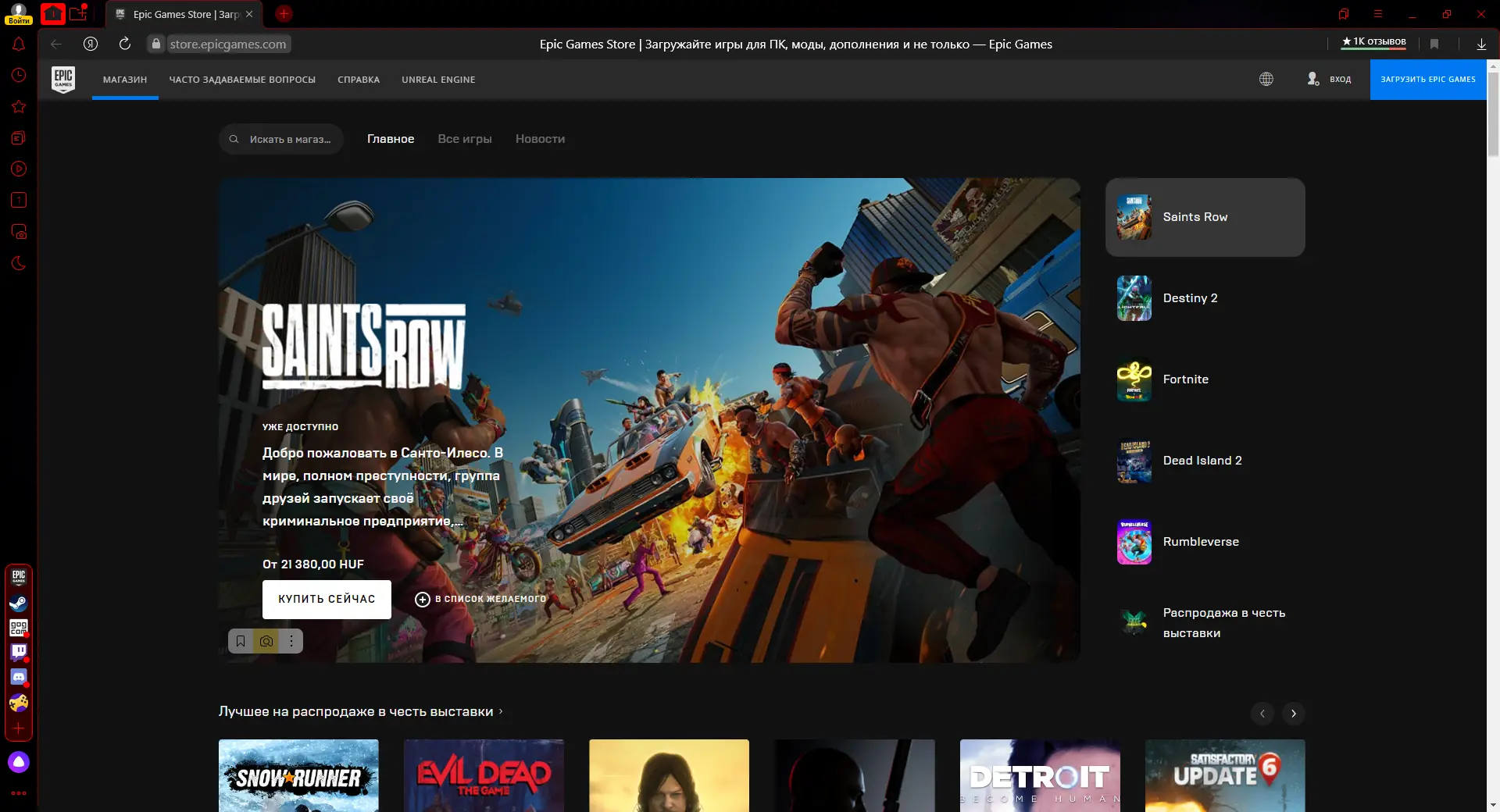The width and height of the screenshot is (1500, 812).
Task: Open the sidebar three-dots more options
Action: tap(19, 793)
